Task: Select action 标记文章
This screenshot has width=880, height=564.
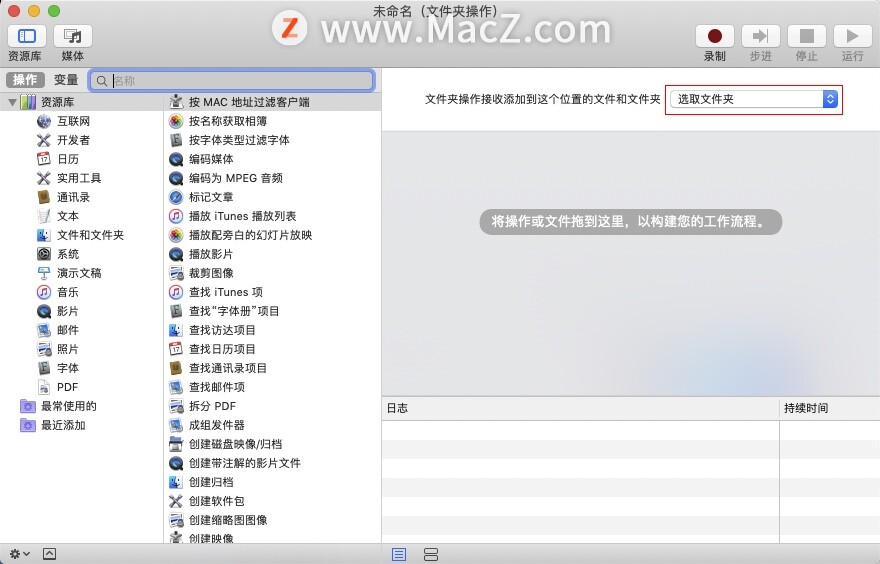Action: (274, 198)
